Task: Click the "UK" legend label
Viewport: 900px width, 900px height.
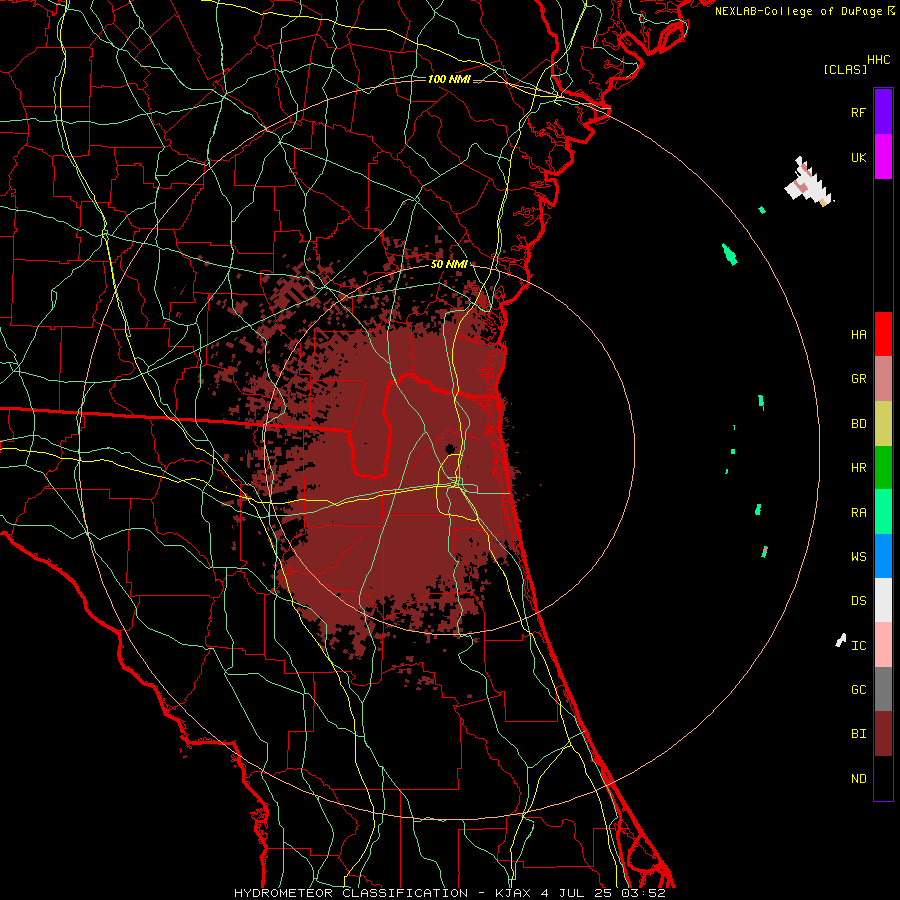Action: click(858, 157)
